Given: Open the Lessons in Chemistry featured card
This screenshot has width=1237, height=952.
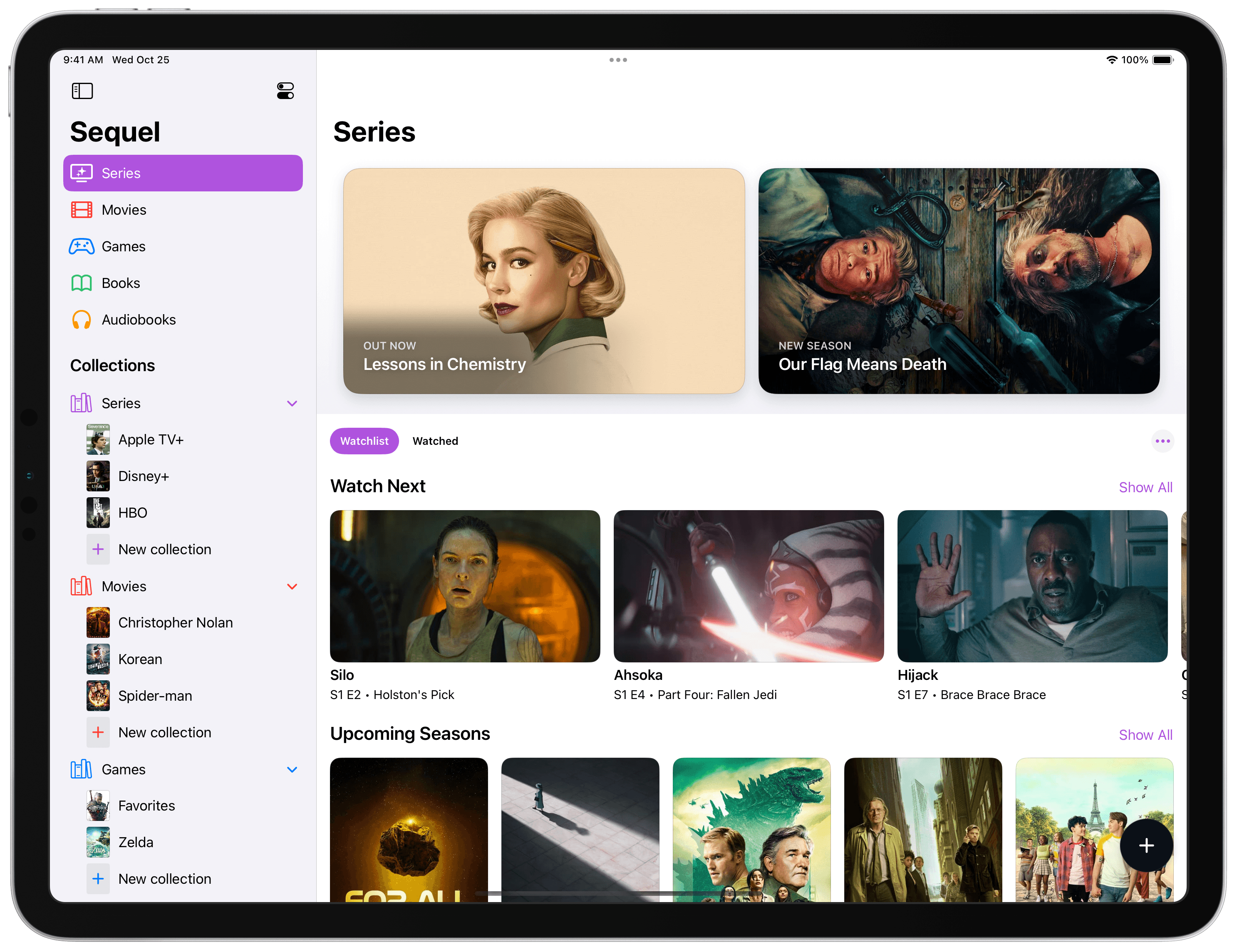Looking at the screenshot, I should click(544, 281).
